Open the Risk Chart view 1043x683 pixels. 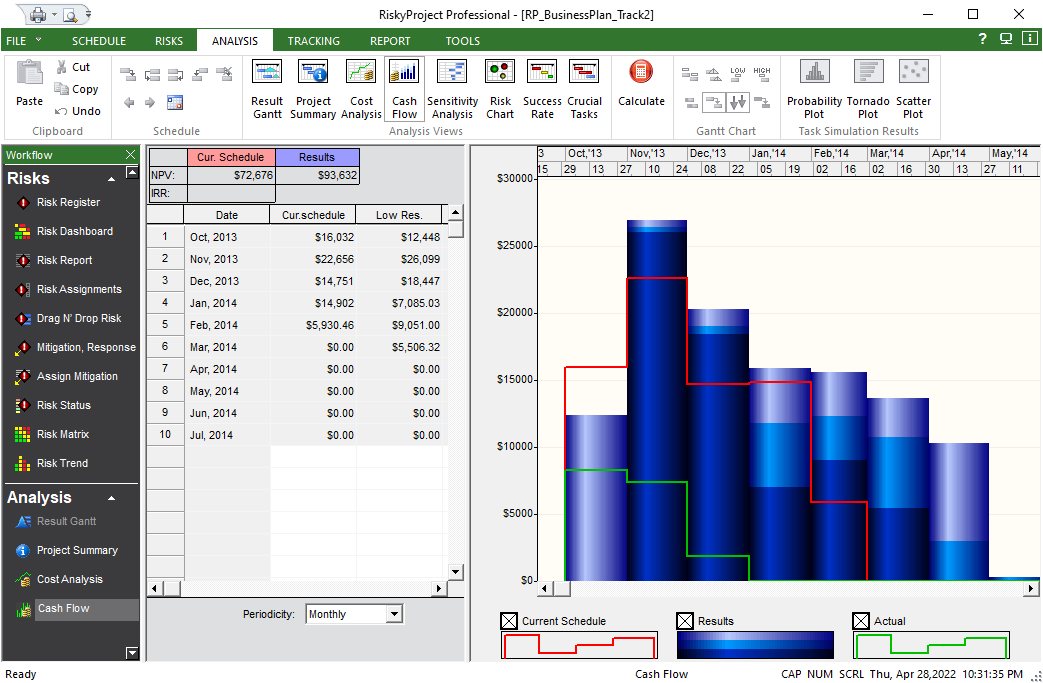(x=500, y=89)
